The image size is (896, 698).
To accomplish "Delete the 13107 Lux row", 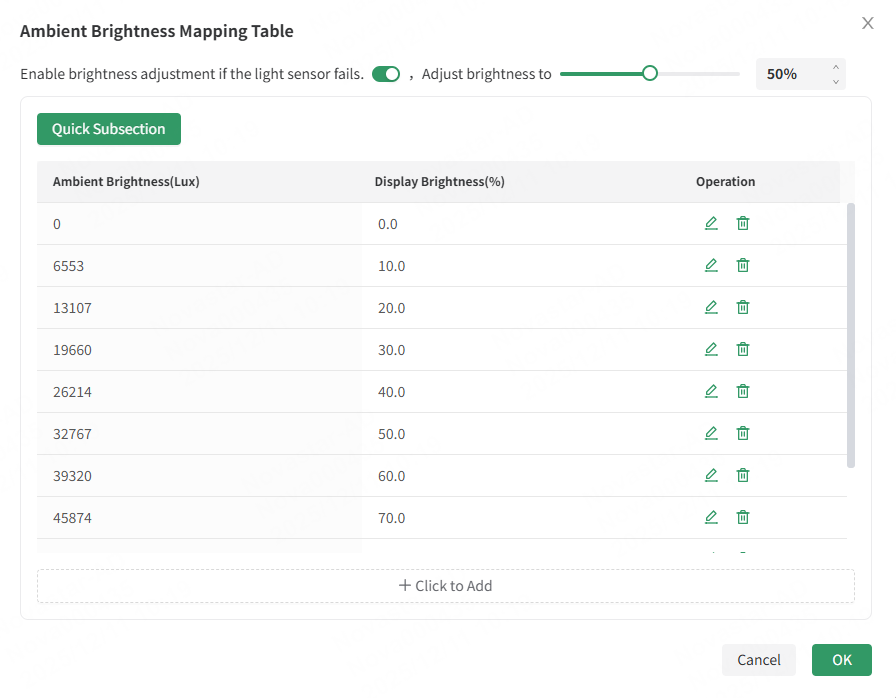I will coord(743,307).
